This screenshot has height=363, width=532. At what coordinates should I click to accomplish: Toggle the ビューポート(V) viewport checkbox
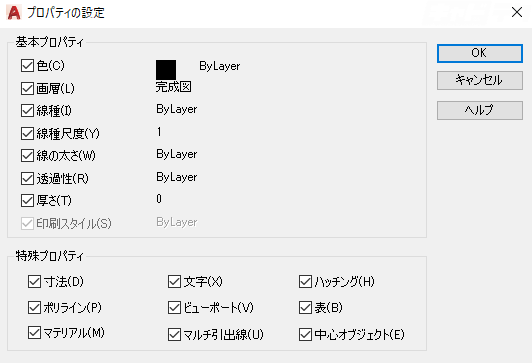click(174, 307)
